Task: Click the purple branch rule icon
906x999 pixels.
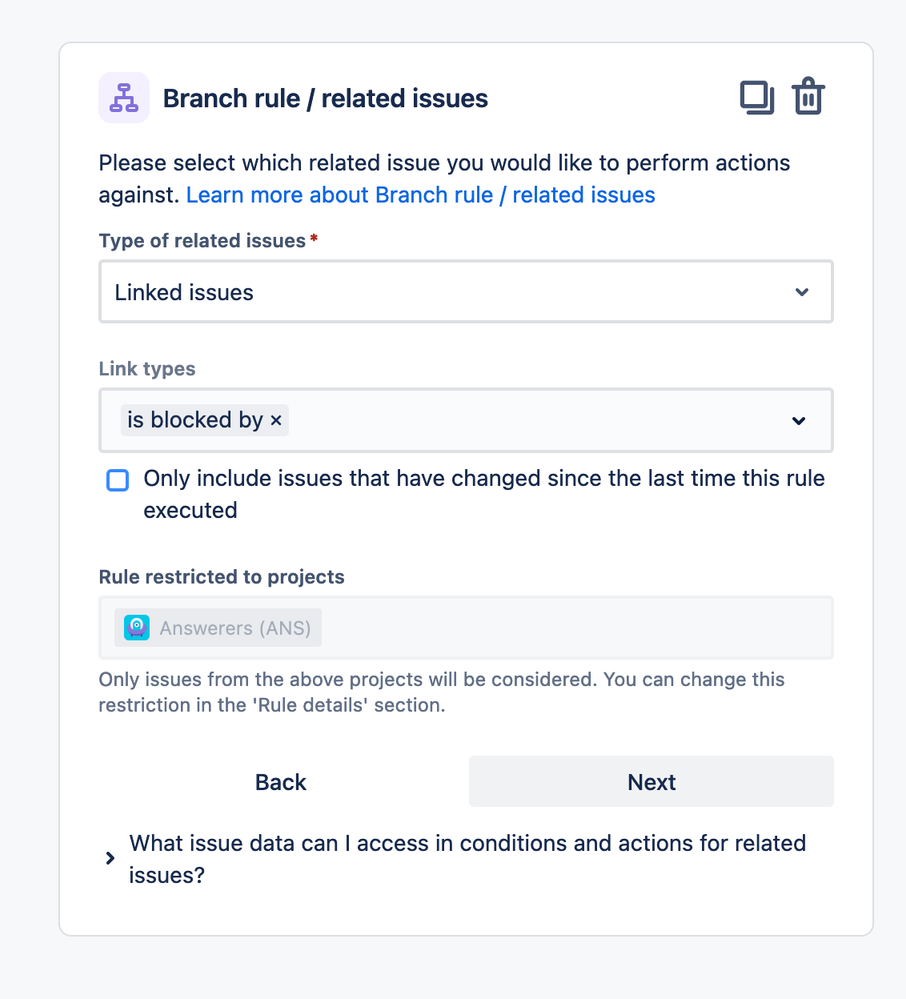Action: point(124,98)
